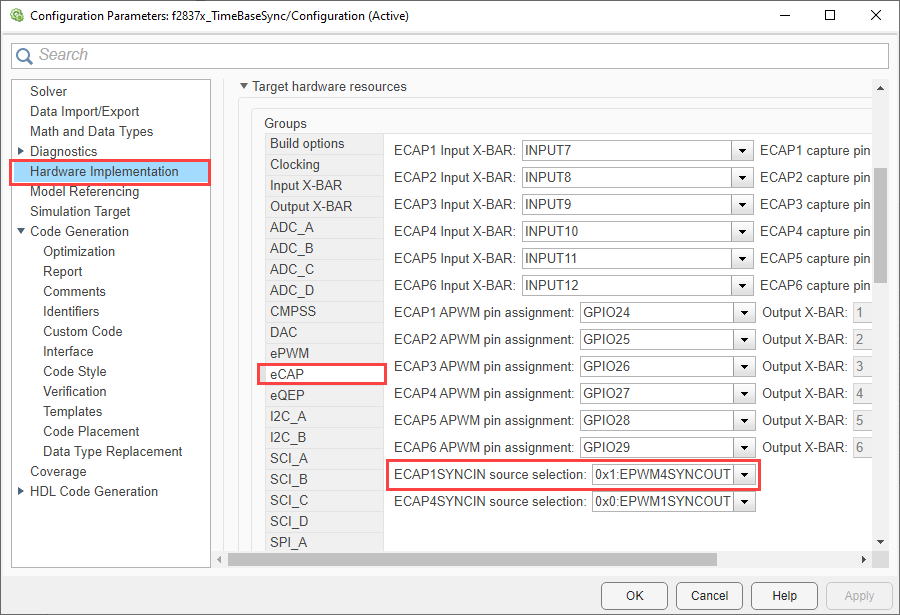Open the ECAP1 Input X-BAR dropdown
Screen dimensions: 900x615
[x=741, y=151]
